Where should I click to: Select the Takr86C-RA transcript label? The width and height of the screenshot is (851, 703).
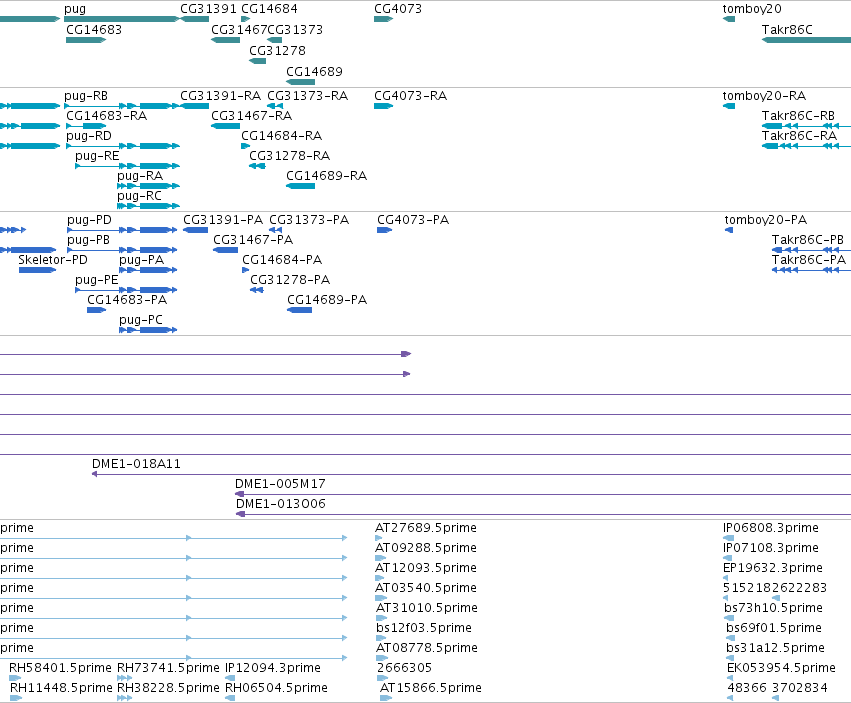(799, 136)
